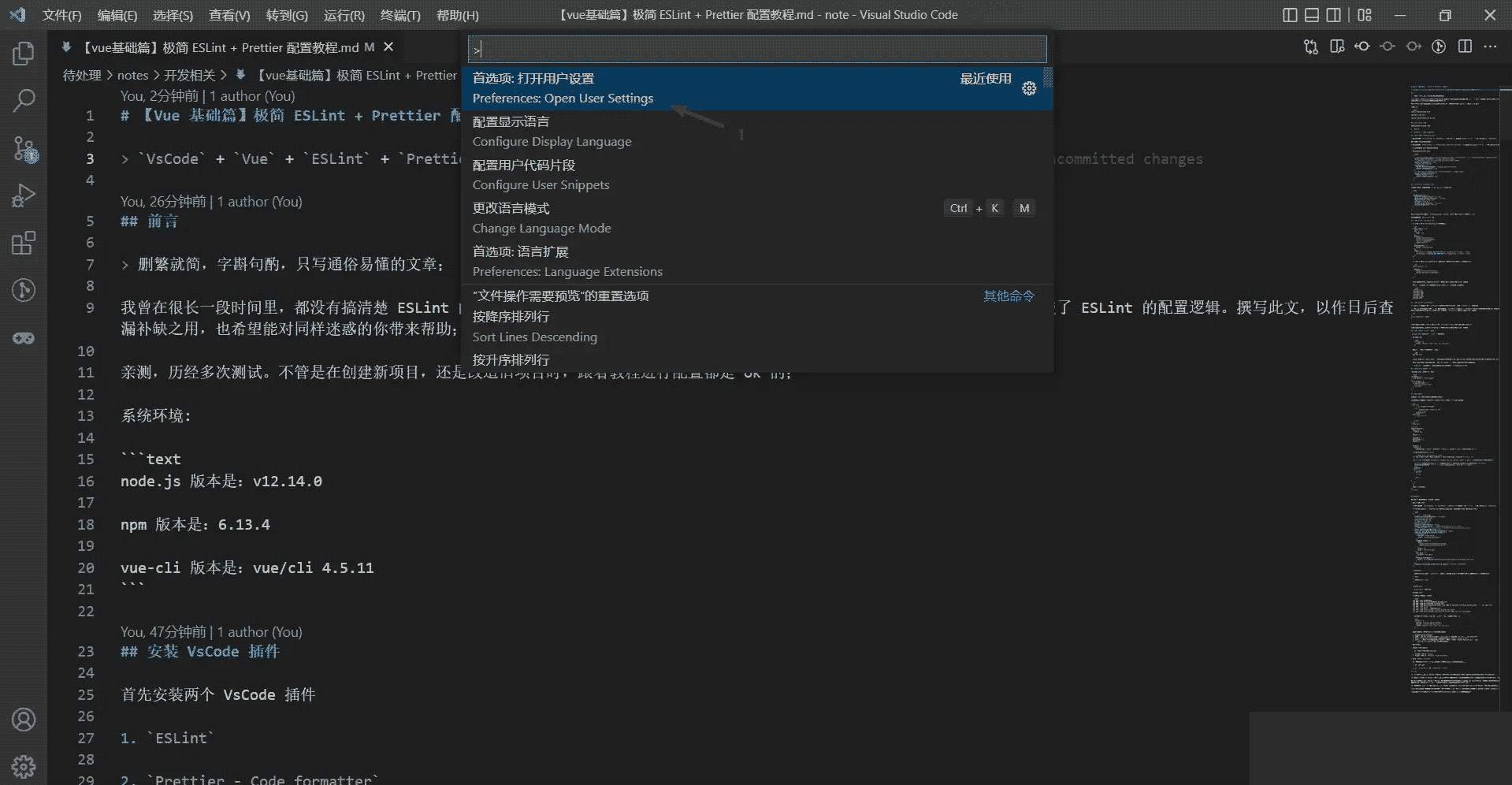Click the '## 安装 VsCode 插件' heading text
Viewport: 1512px width, 785px height.
click(x=200, y=651)
